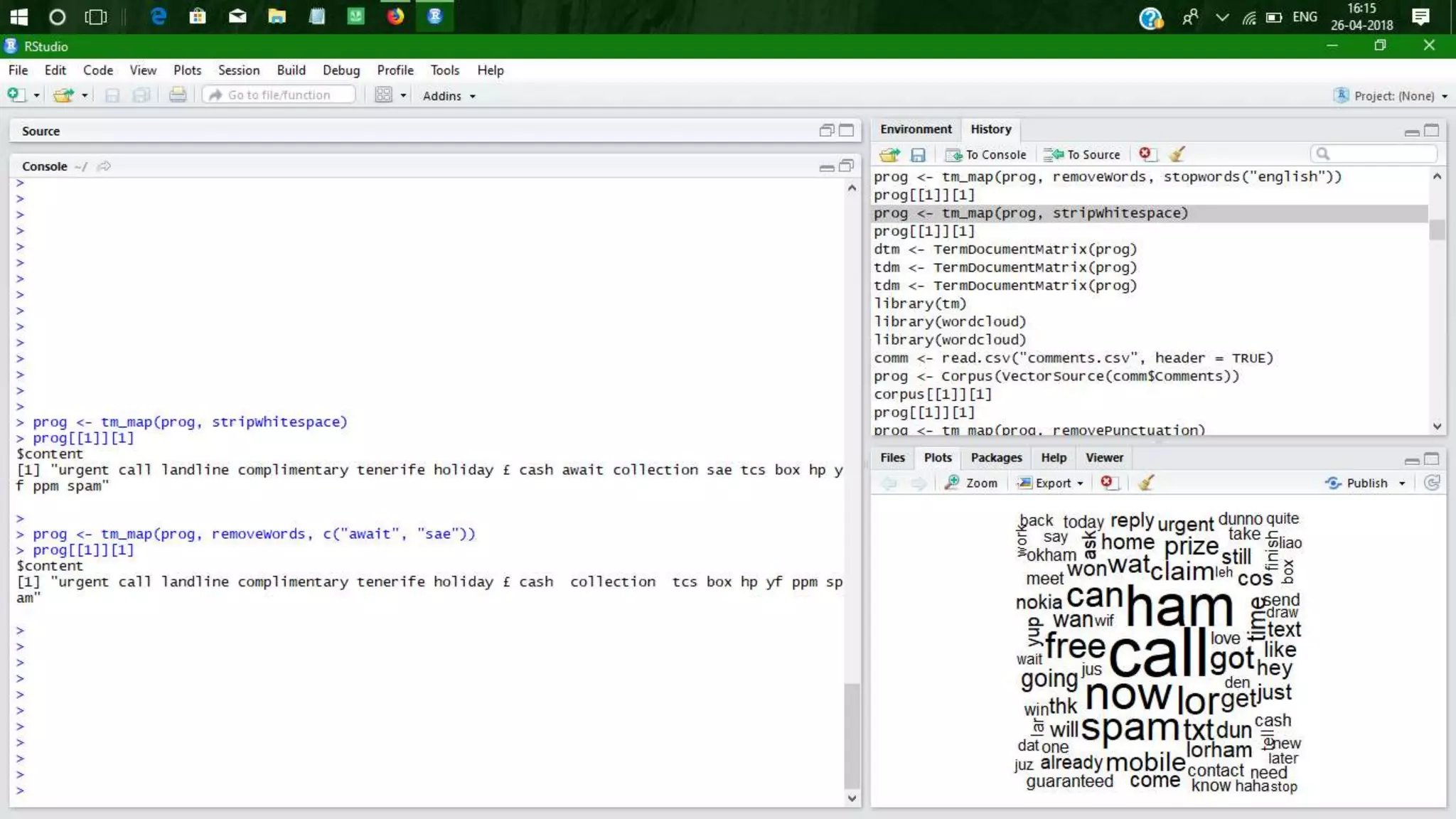The width and height of the screenshot is (1456, 819).
Task: Open the Session menu
Action: [x=238, y=70]
